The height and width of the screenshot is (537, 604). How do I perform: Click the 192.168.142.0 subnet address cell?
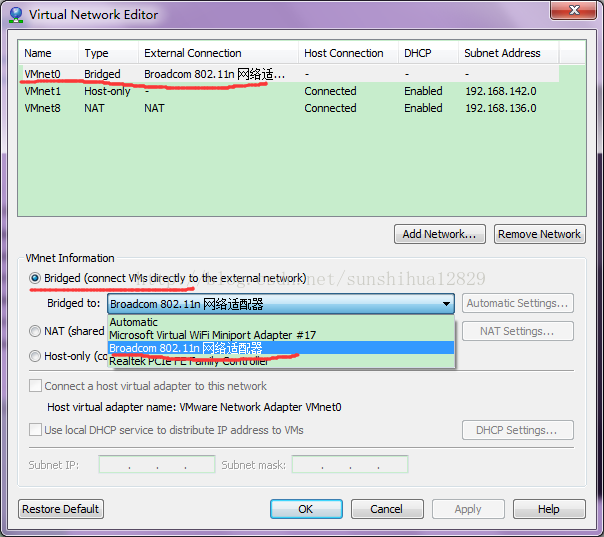point(501,91)
